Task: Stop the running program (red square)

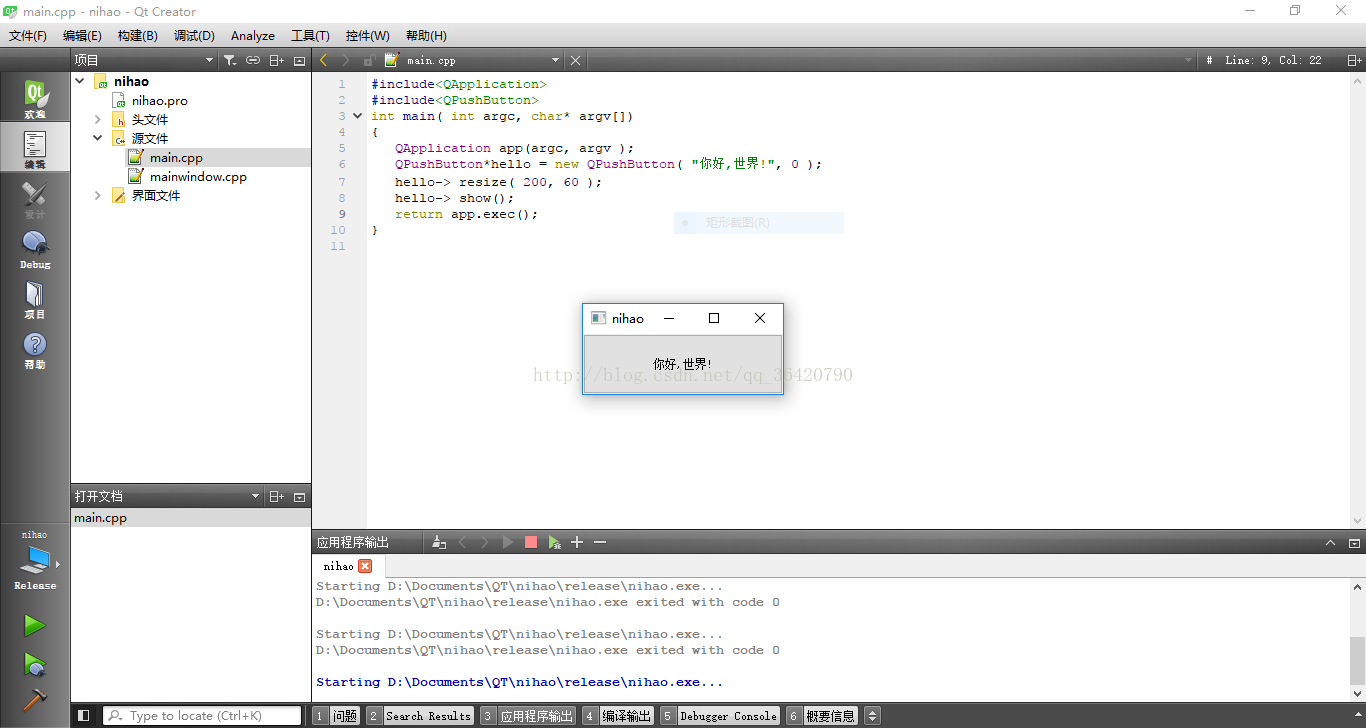Action: pyautogui.click(x=531, y=542)
